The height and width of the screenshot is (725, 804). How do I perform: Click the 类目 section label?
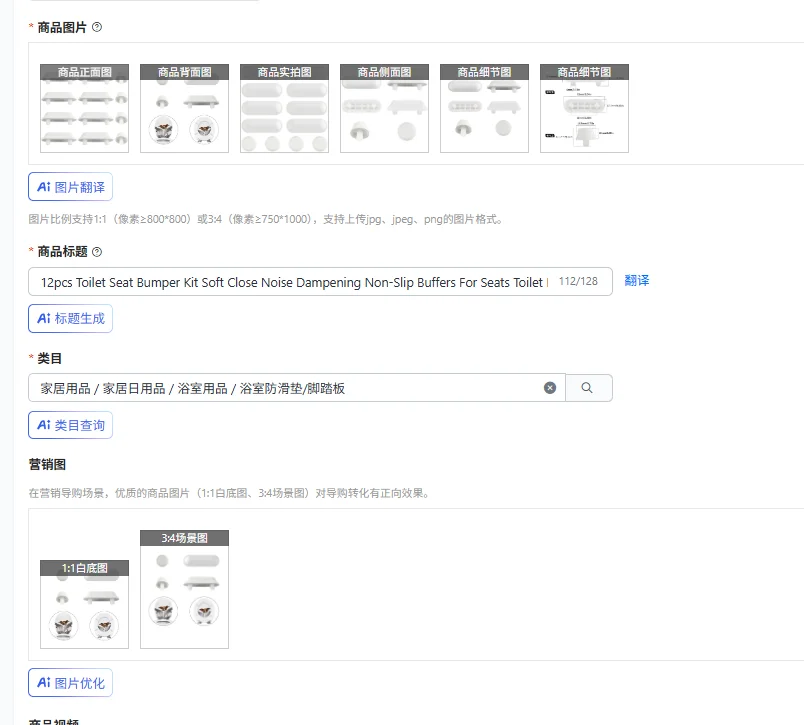pos(49,358)
